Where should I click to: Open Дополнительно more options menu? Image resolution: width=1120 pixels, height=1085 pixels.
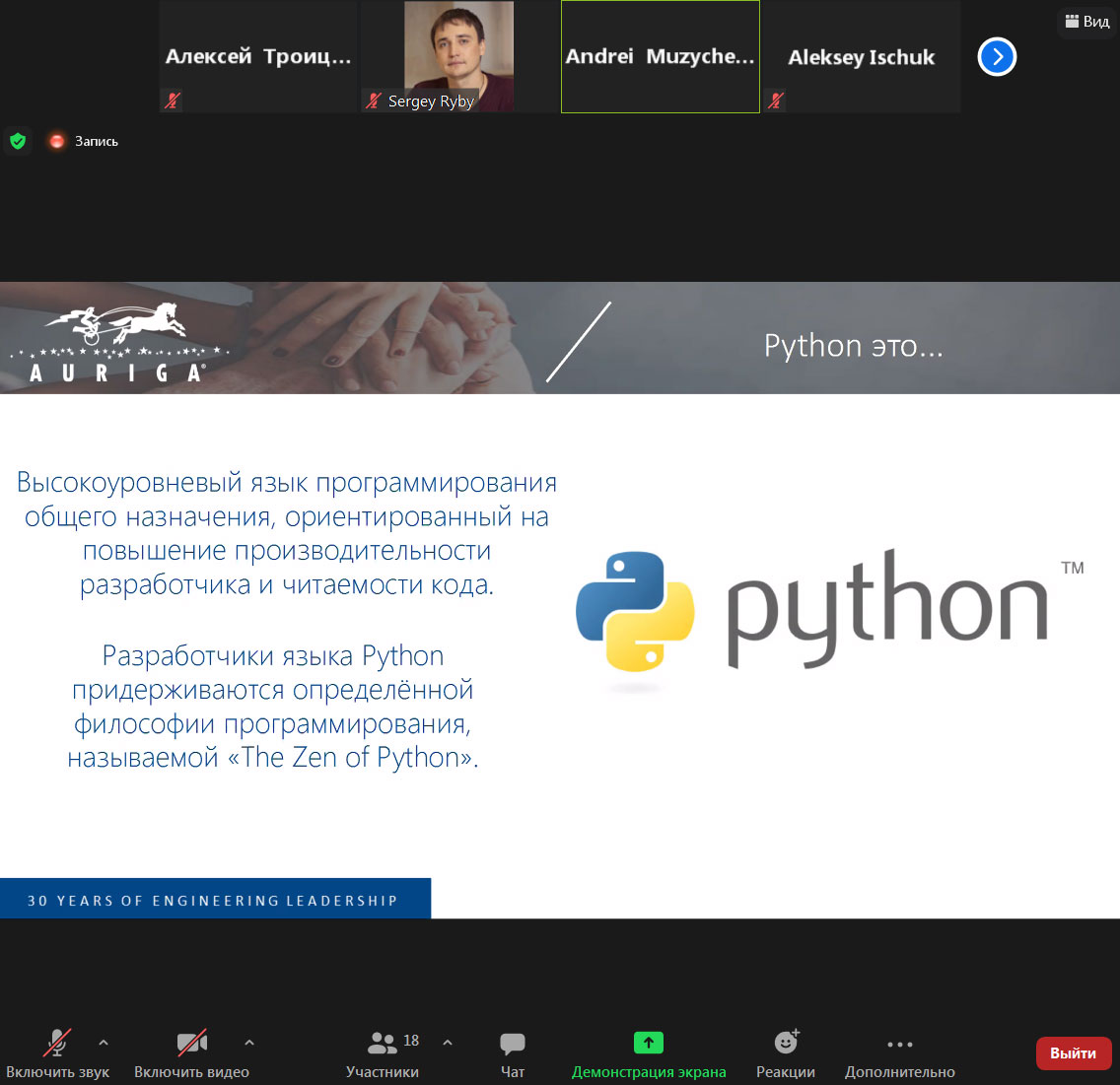pos(899,1053)
